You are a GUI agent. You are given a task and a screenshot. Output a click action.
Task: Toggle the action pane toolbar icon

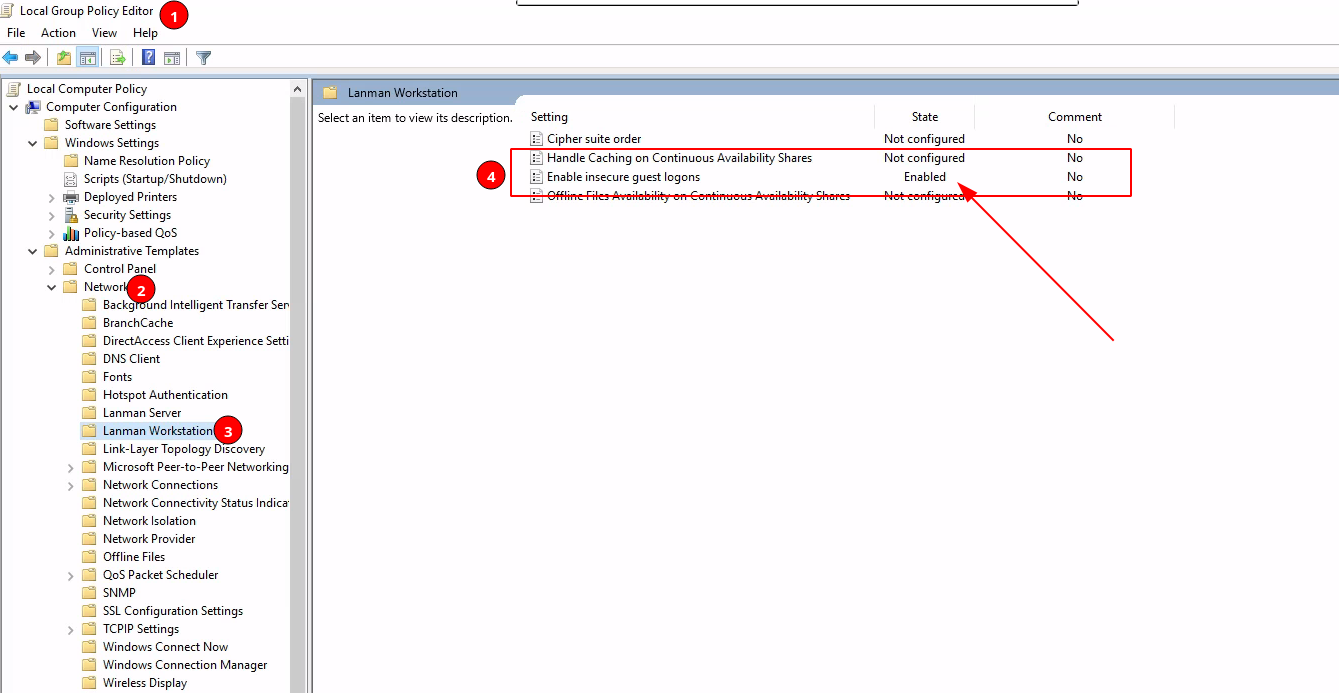(x=172, y=58)
